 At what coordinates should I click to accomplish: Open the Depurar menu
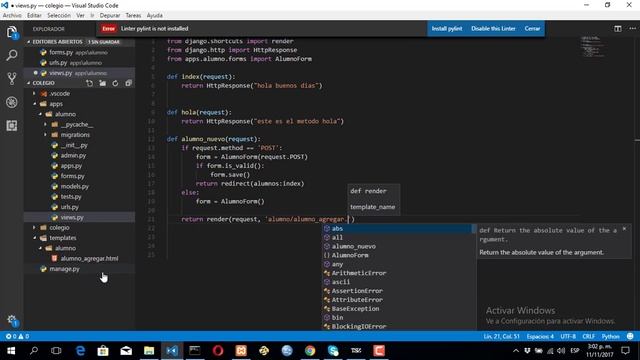[110, 16]
